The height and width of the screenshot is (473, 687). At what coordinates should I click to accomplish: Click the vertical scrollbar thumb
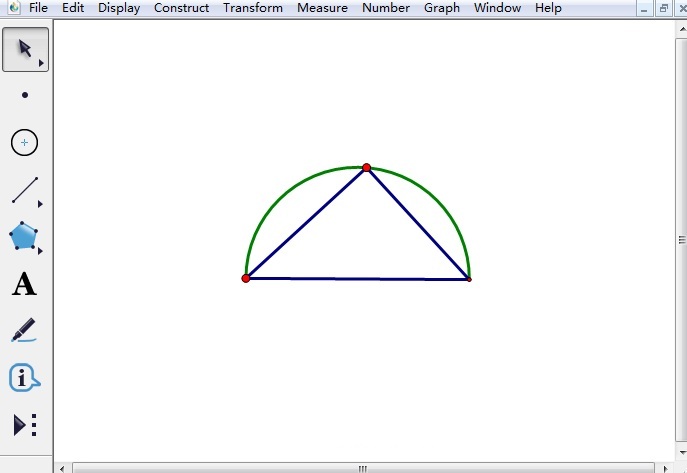pos(681,240)
